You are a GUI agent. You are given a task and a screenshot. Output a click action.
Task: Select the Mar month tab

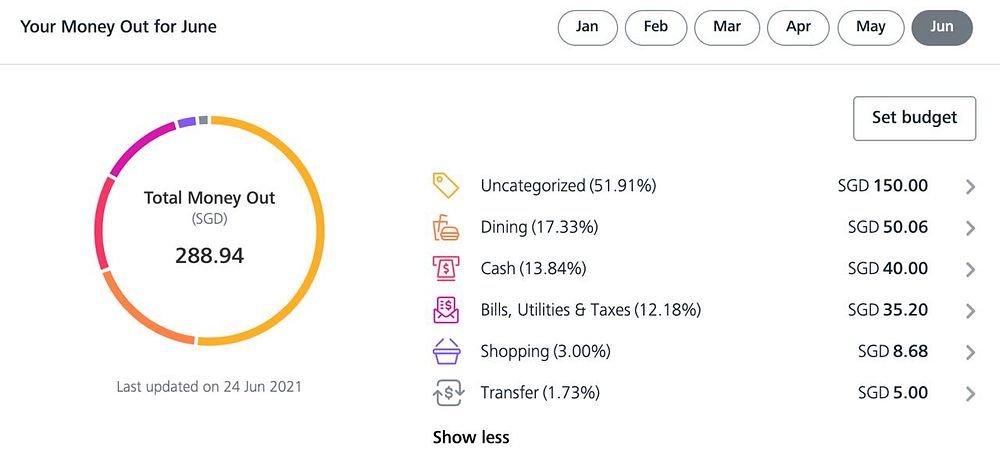[727, 27]
